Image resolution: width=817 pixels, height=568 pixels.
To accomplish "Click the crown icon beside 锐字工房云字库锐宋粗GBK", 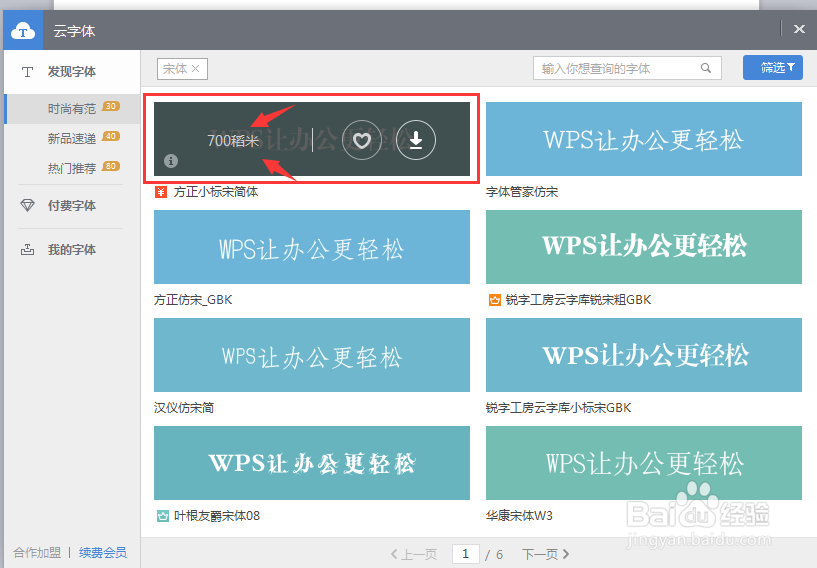I will (494, 300).
